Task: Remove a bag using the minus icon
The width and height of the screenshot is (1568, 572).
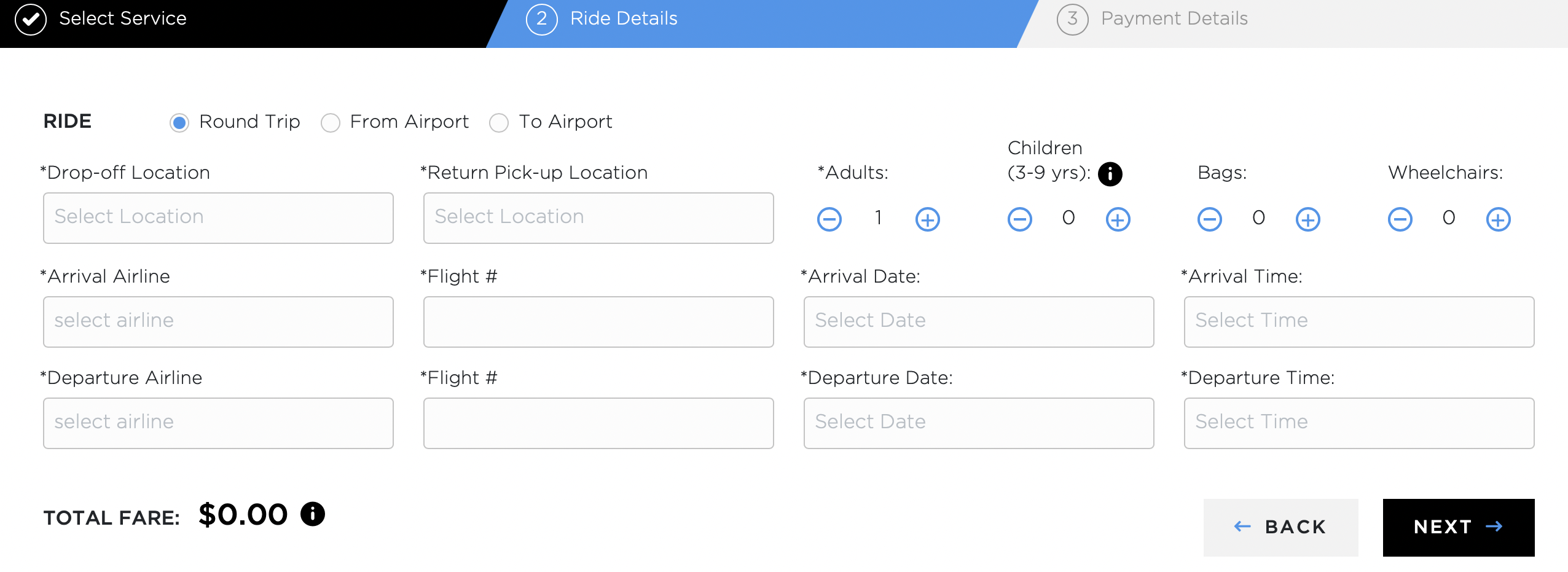Action: click(x=1209, y=219)
